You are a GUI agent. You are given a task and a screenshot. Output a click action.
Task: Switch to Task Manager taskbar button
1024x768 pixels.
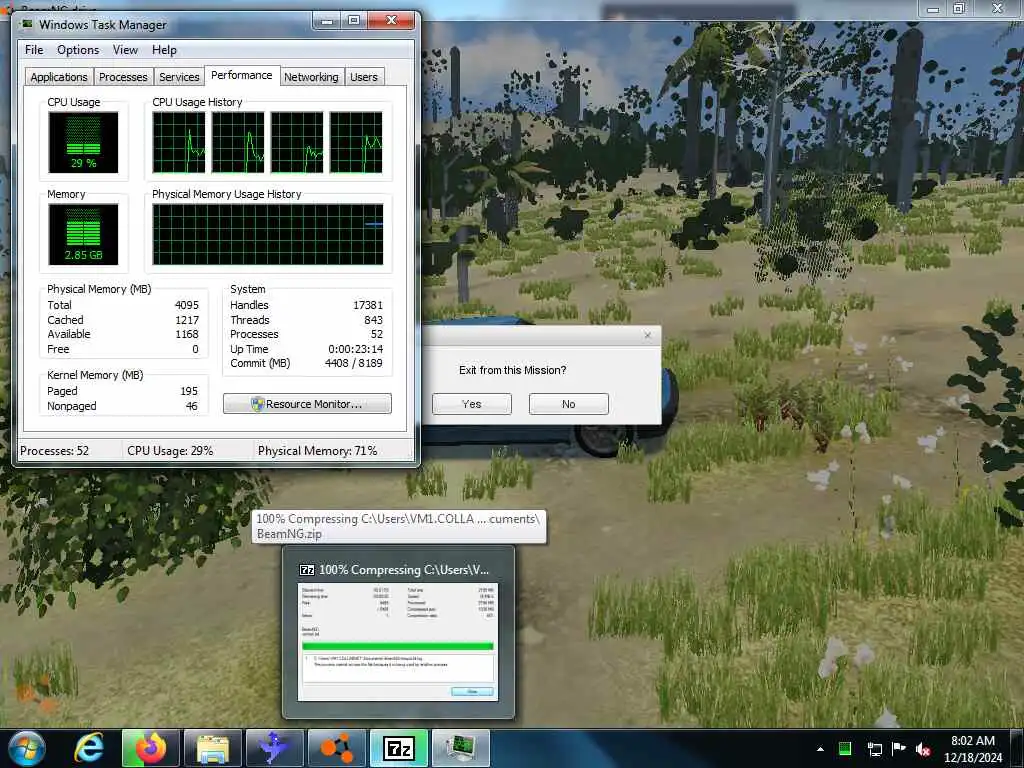point(461,748)
